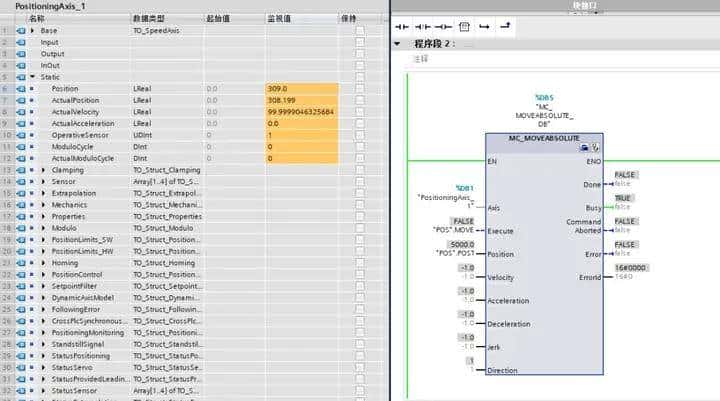Toggle retain checkbox for Clamping row
The height and width of the screenshot is (401, 720).
coord(360,170)
